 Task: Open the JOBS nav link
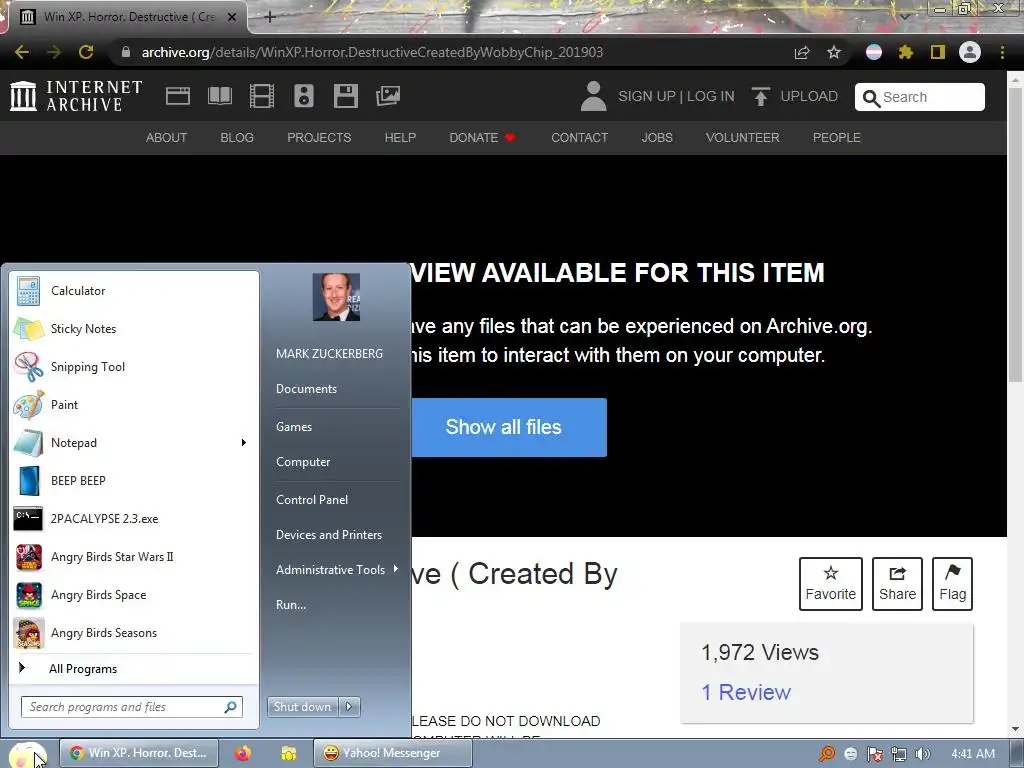pyautogui.click(x=657, y=138)
